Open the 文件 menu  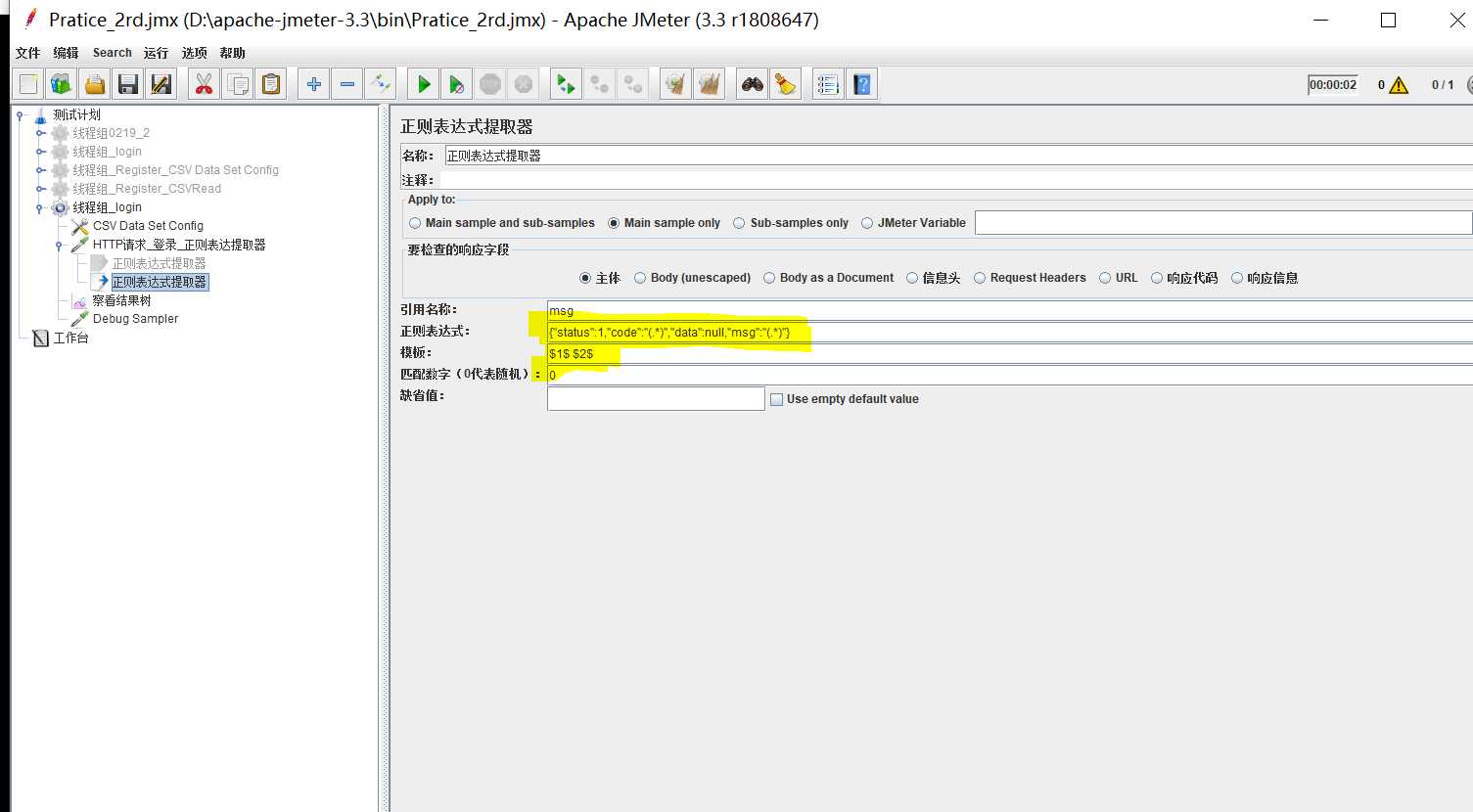click(x=28, y=53)
